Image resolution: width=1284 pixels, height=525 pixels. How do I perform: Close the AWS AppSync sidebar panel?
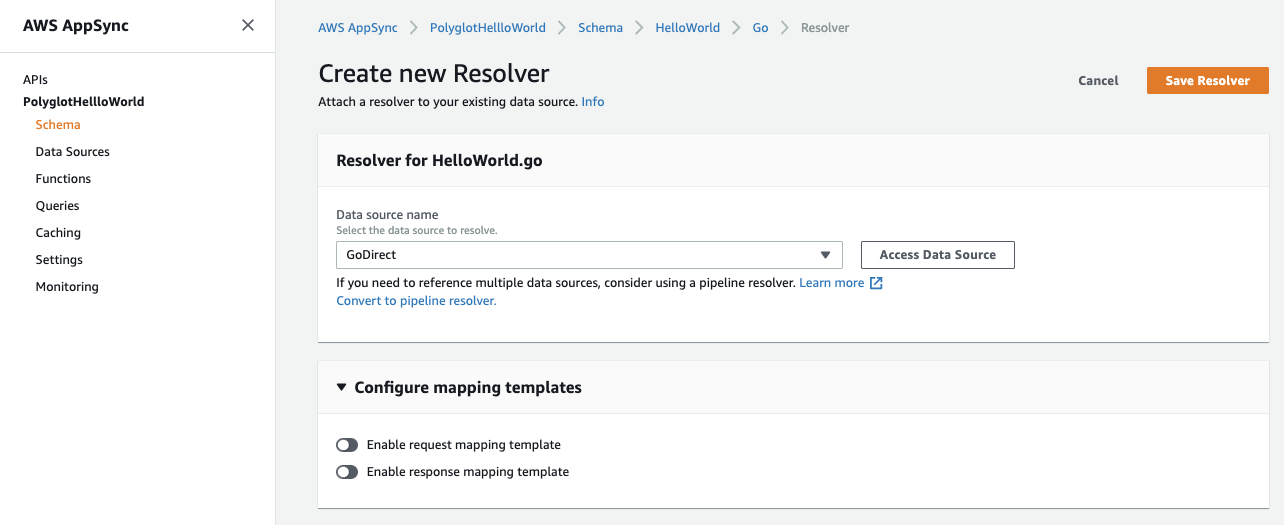tap(248, 25)
